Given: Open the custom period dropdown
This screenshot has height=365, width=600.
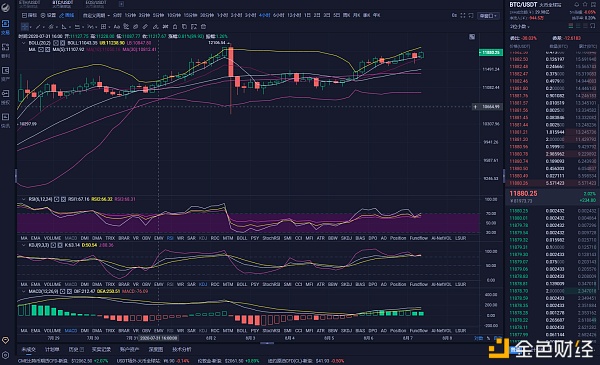Looking at the screenshot, I should click(96, 15).
